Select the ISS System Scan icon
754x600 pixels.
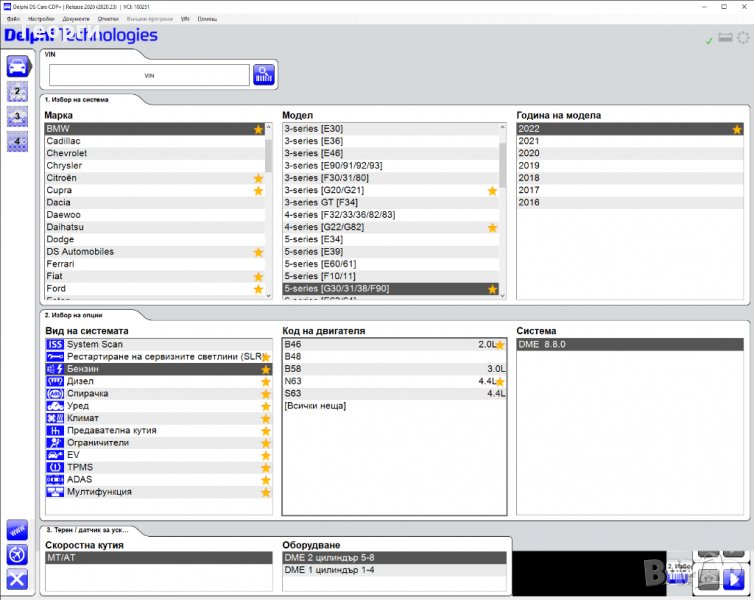(x=55, y=344)
